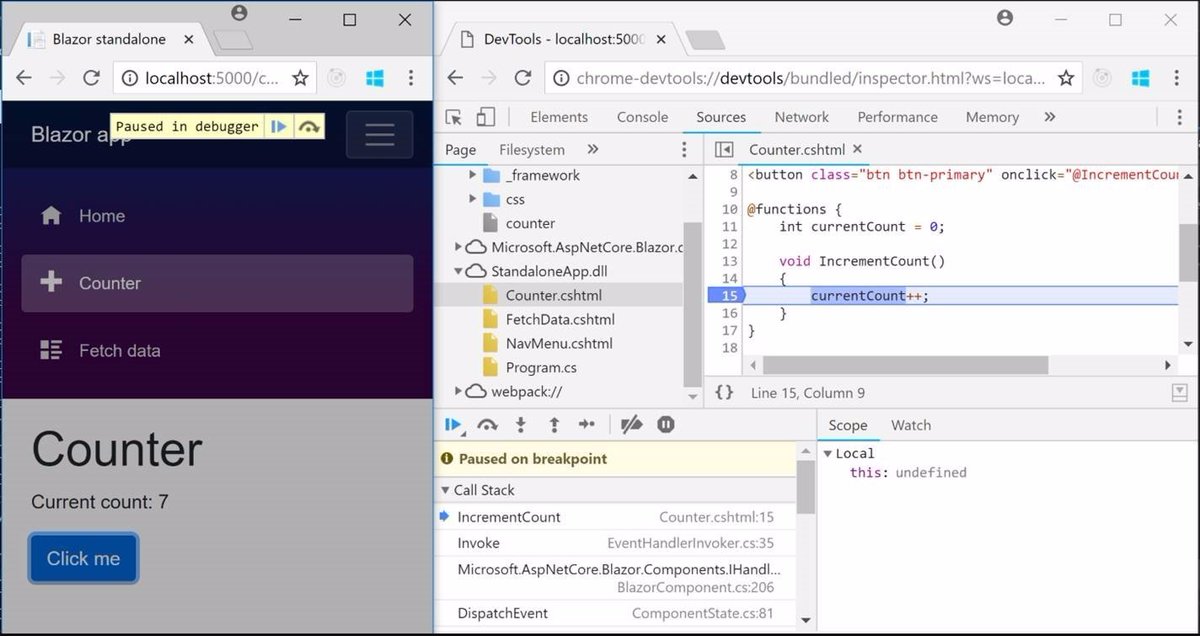The image size is (1200, 636).
Task: Resume script execution in DevTools debugger toolbar
Action: (453, 425)
